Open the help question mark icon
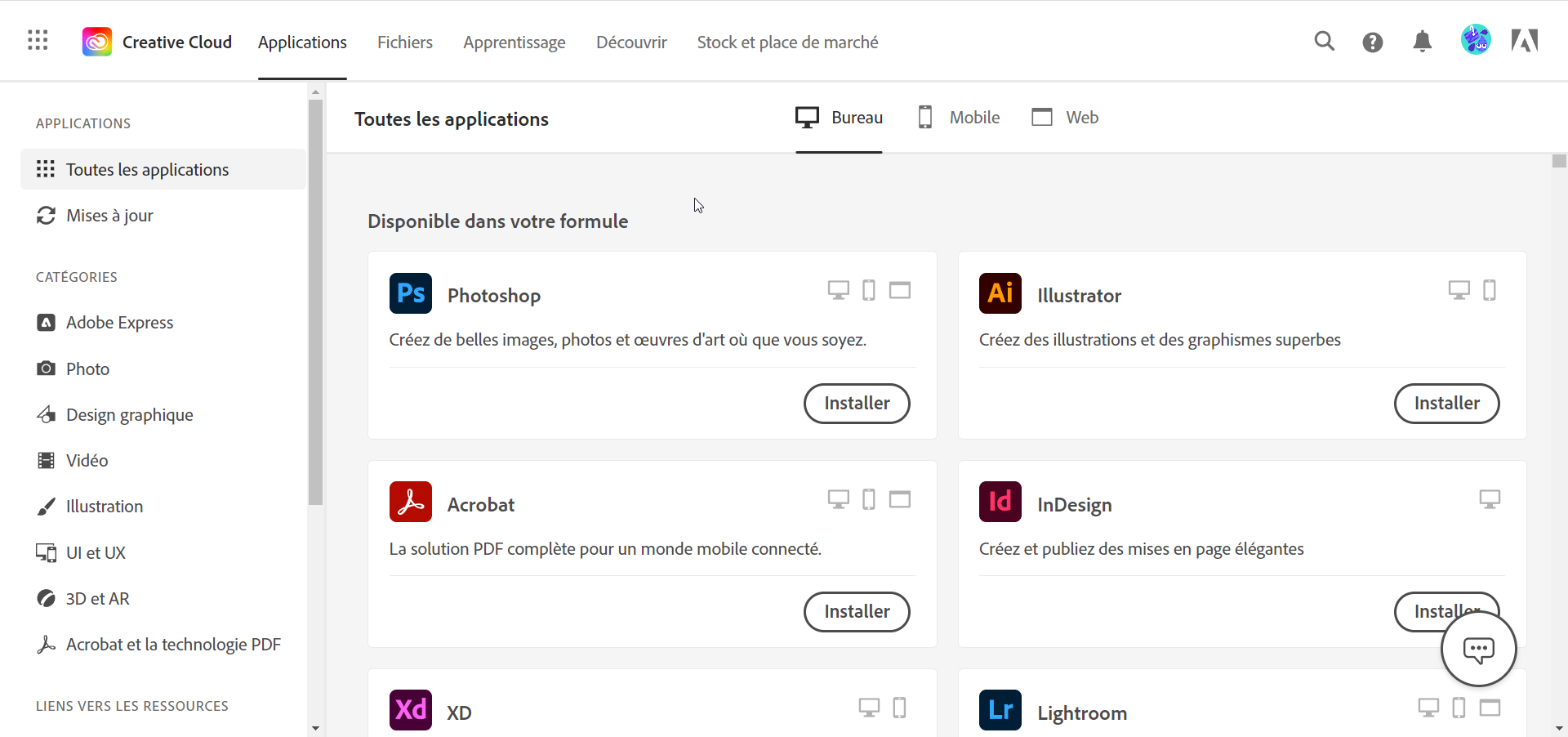The height and width of the screenshot is (737, 1568). [x=1373, y=42]
